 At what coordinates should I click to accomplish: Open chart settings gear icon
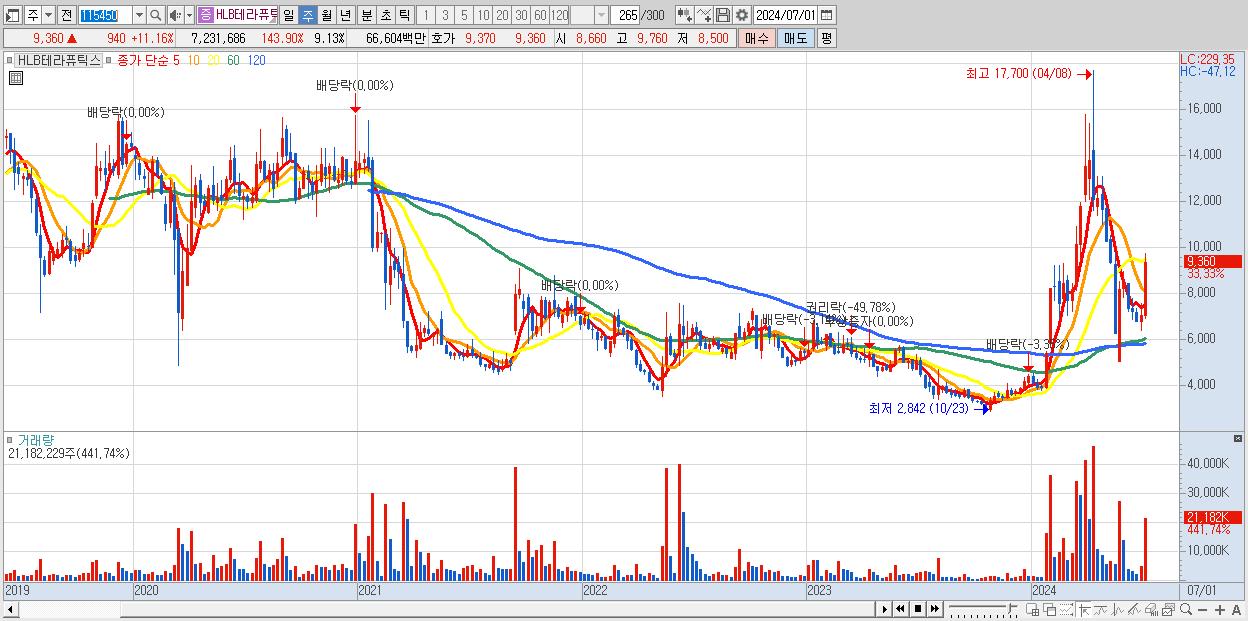[741, 15]
